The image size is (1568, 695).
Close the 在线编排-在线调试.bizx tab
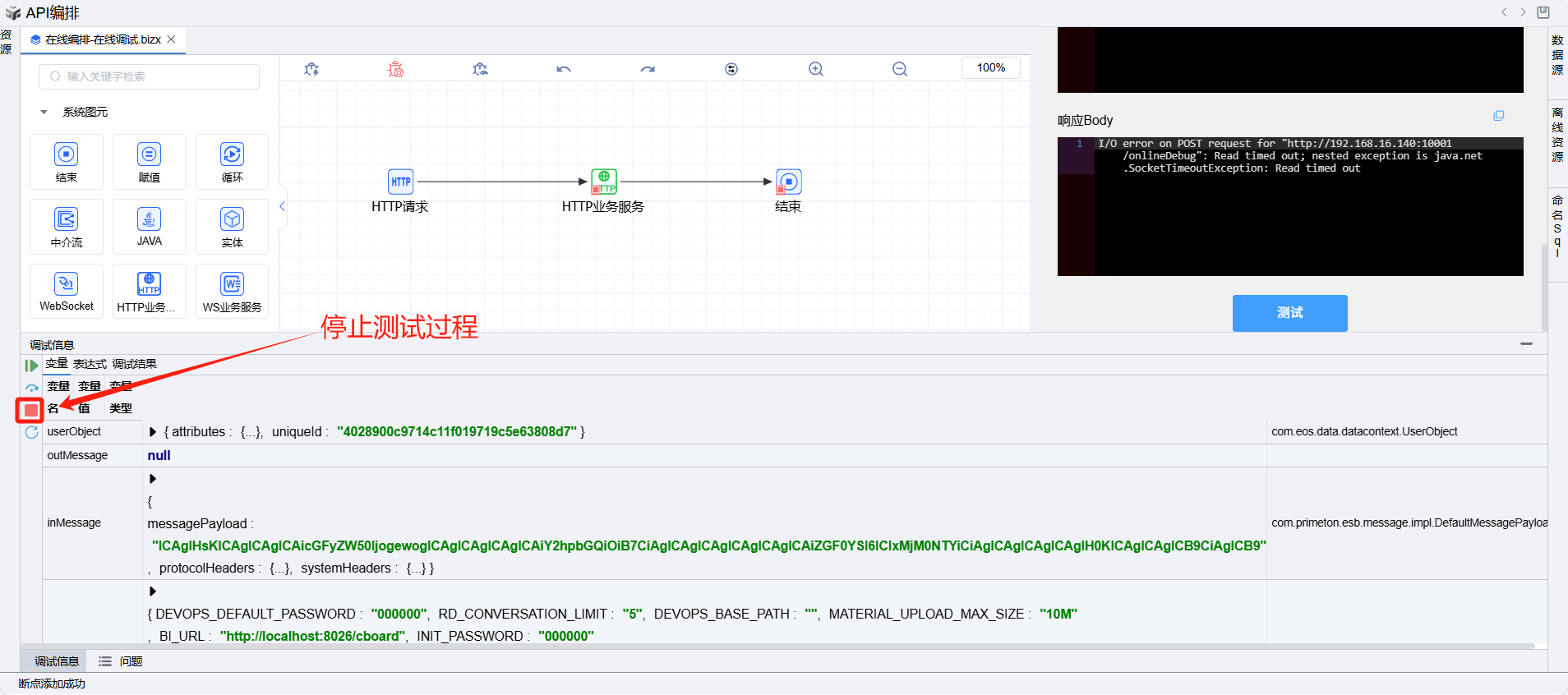tap(171, 39)
